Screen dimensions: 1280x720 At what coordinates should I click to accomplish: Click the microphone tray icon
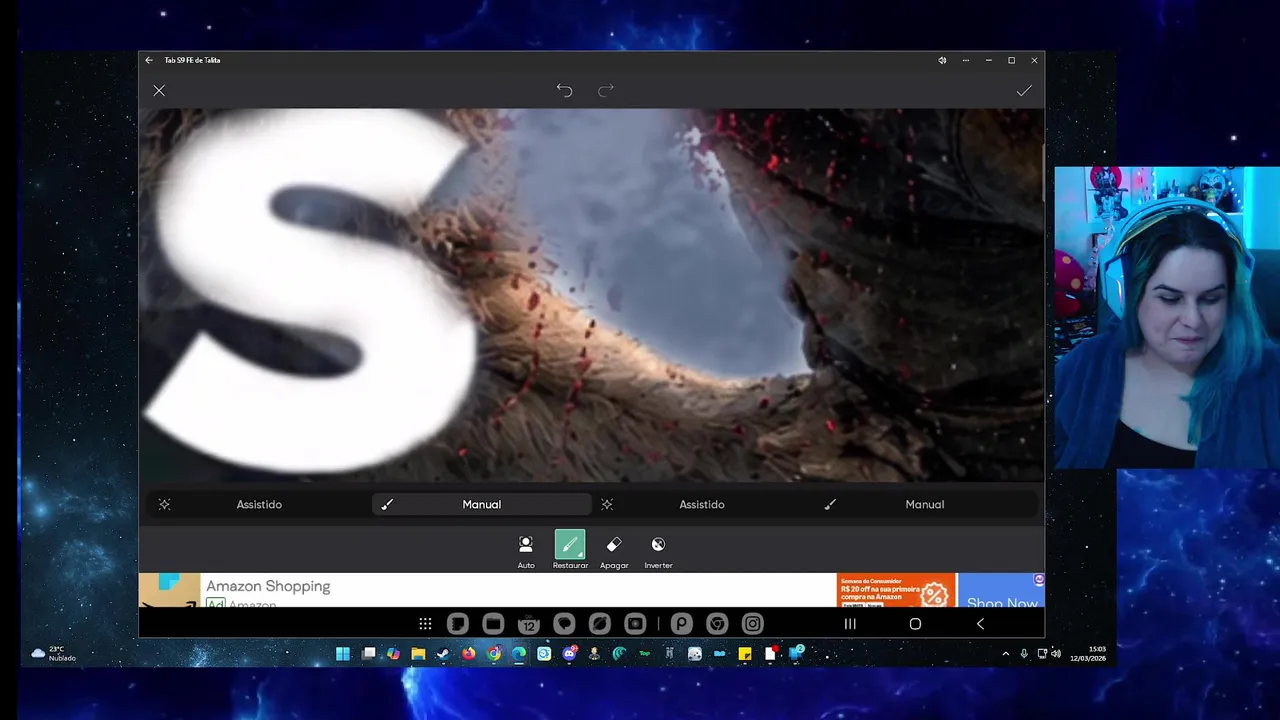pyautogui.click(x=1024, y=654)
